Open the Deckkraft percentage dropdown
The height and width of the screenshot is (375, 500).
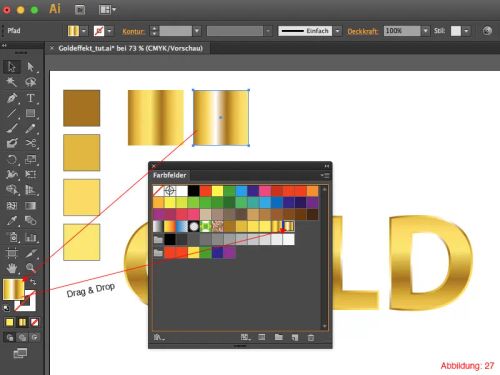click(425, 31)
